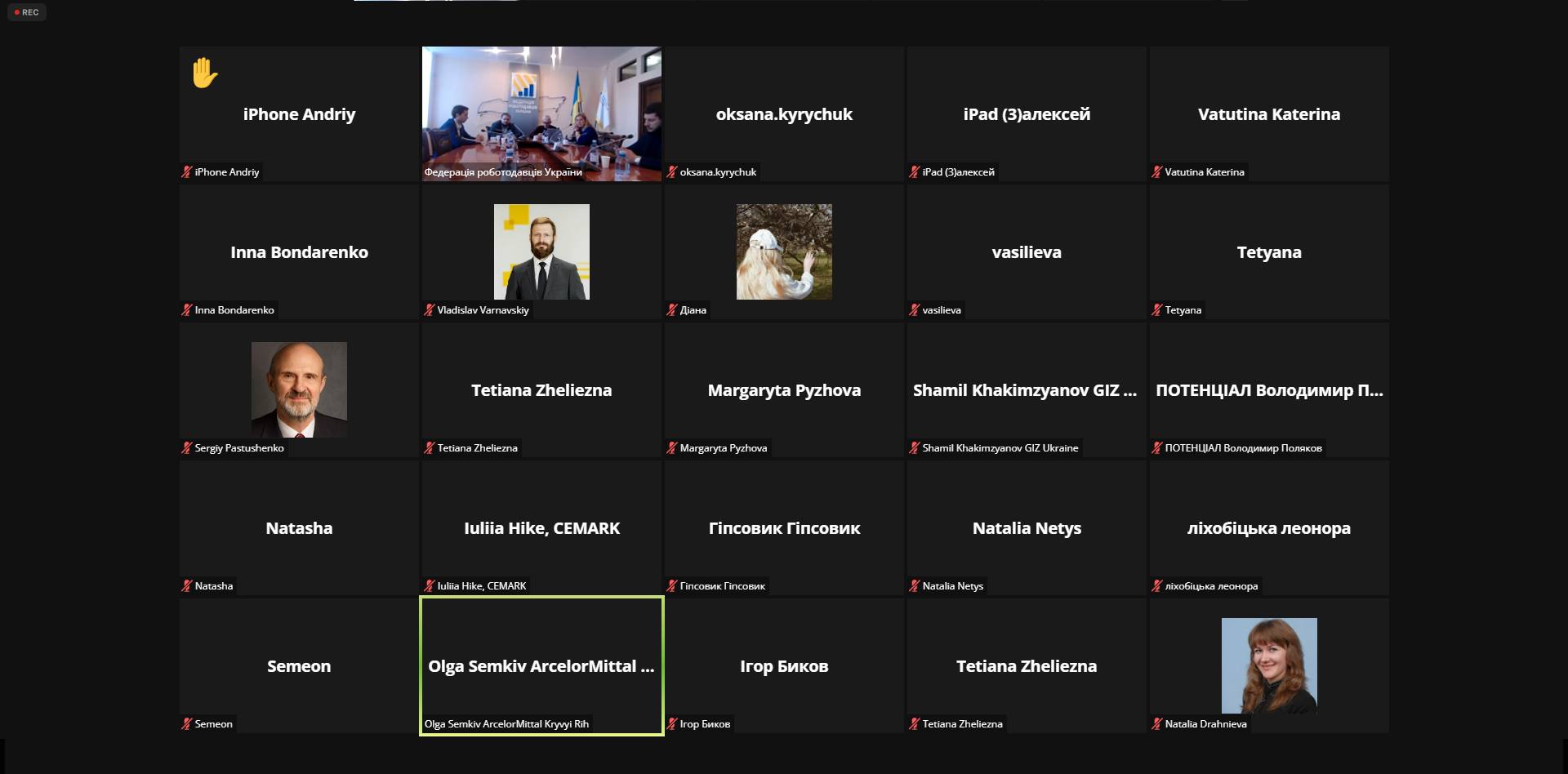Click the muted mic icon beside Margaryta Pyzhova label

[x=672, y=448]
